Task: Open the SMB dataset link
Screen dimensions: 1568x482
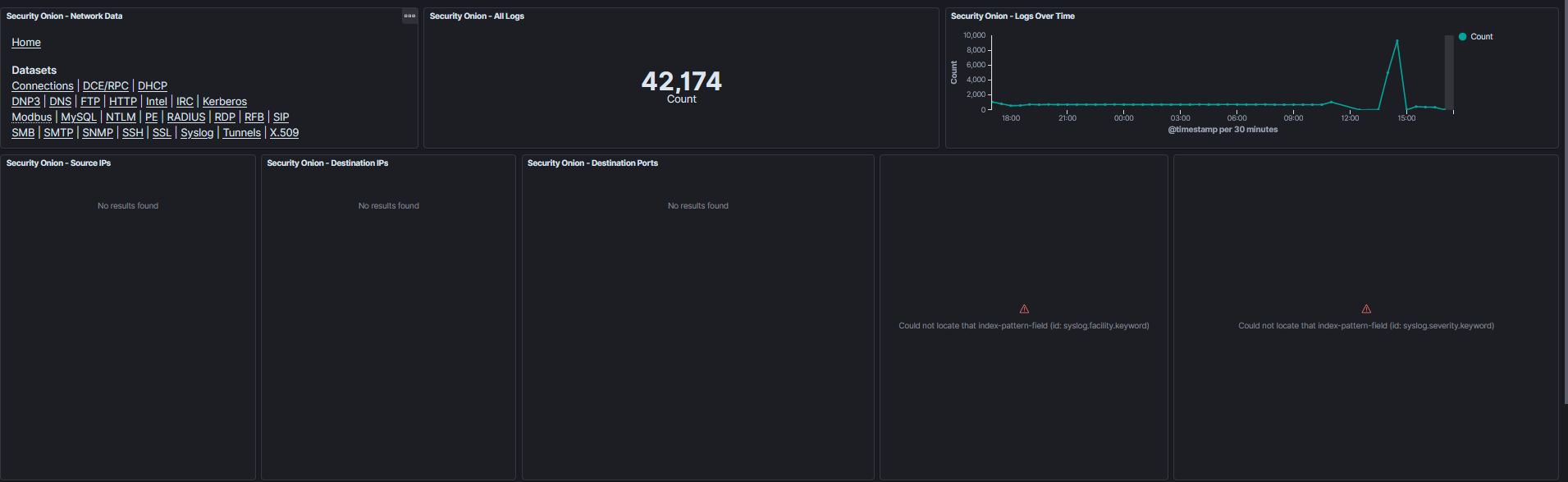Action: coord(23,132)
